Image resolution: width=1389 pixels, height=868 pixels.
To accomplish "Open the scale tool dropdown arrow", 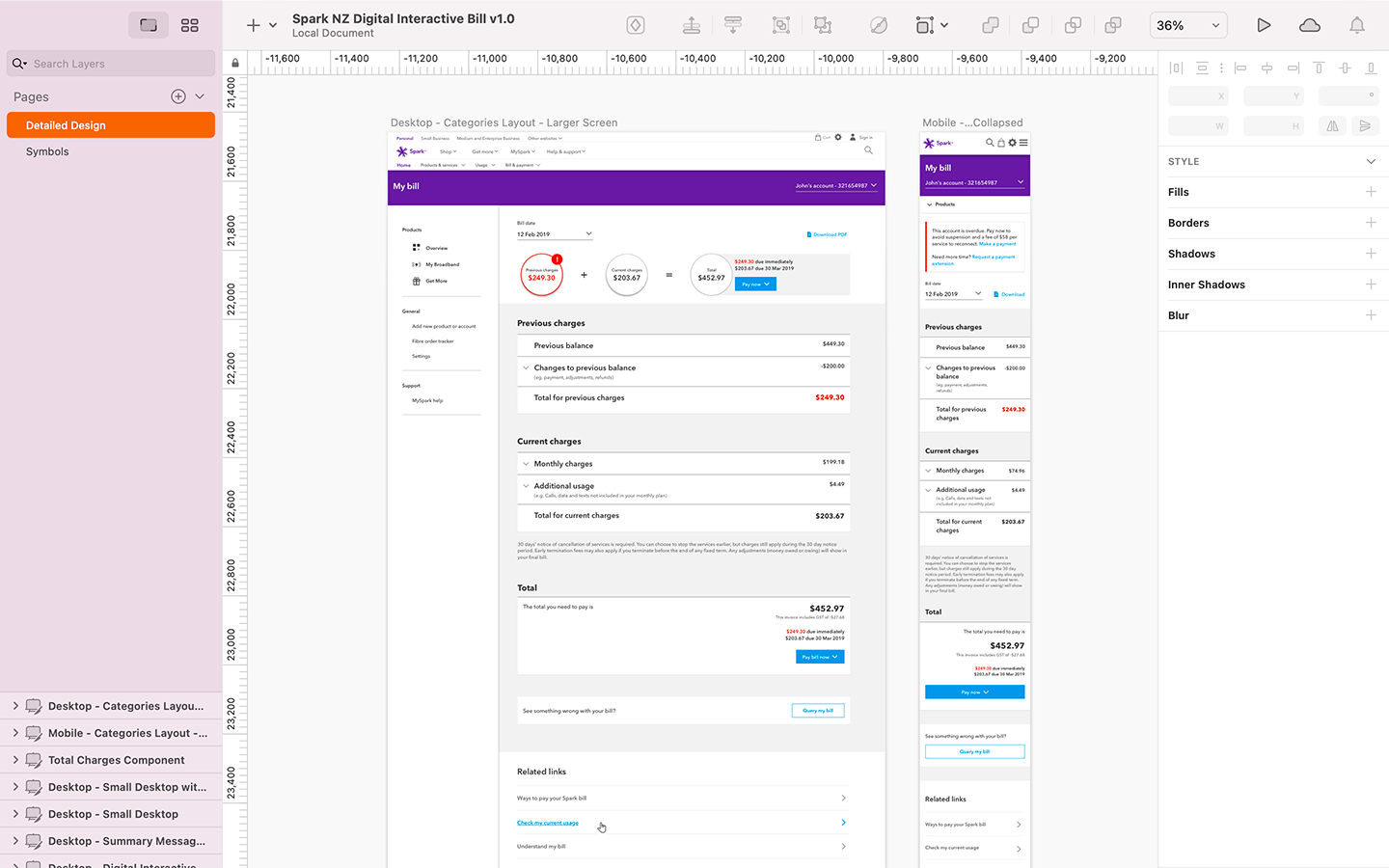I will 944,25.
